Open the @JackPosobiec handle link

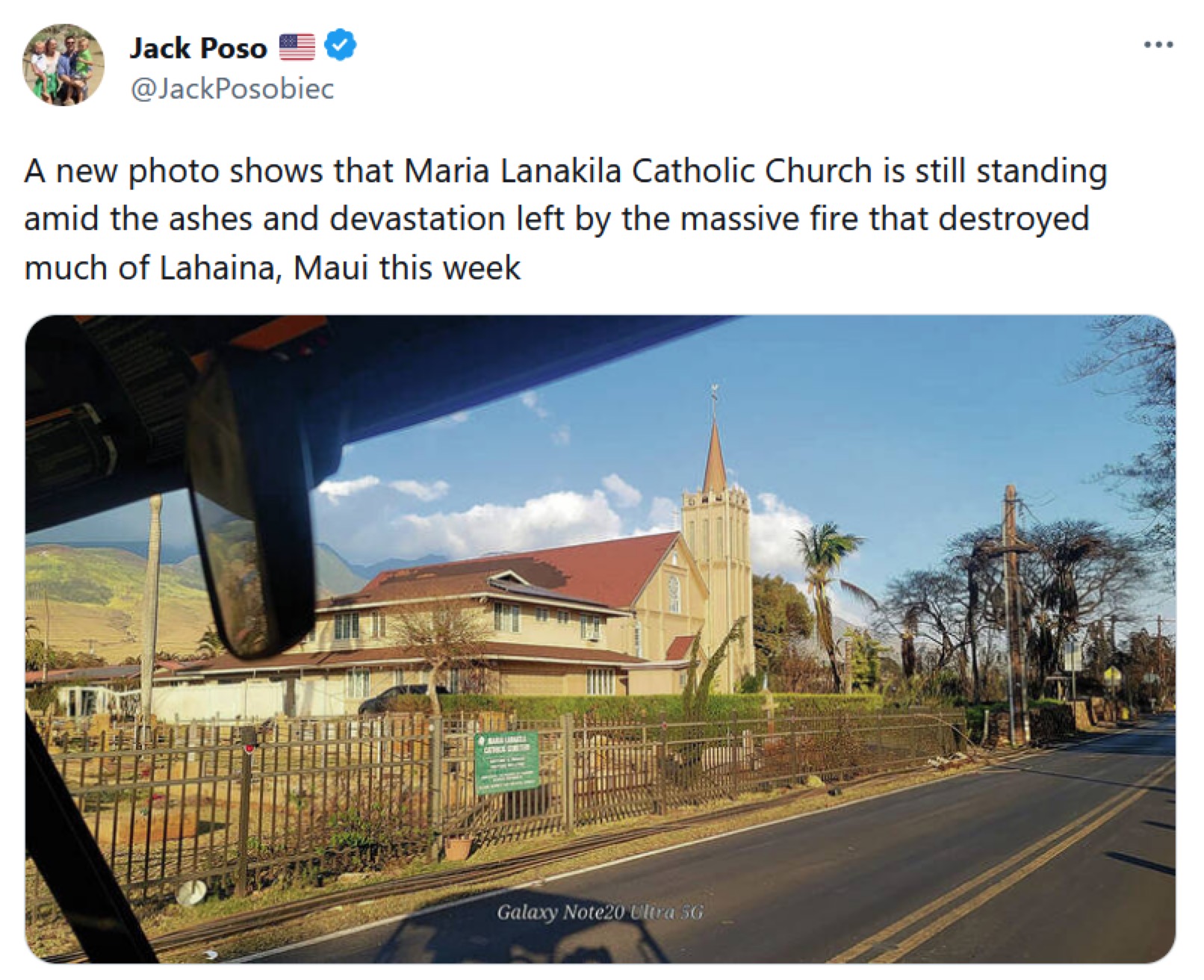[232, 89]
